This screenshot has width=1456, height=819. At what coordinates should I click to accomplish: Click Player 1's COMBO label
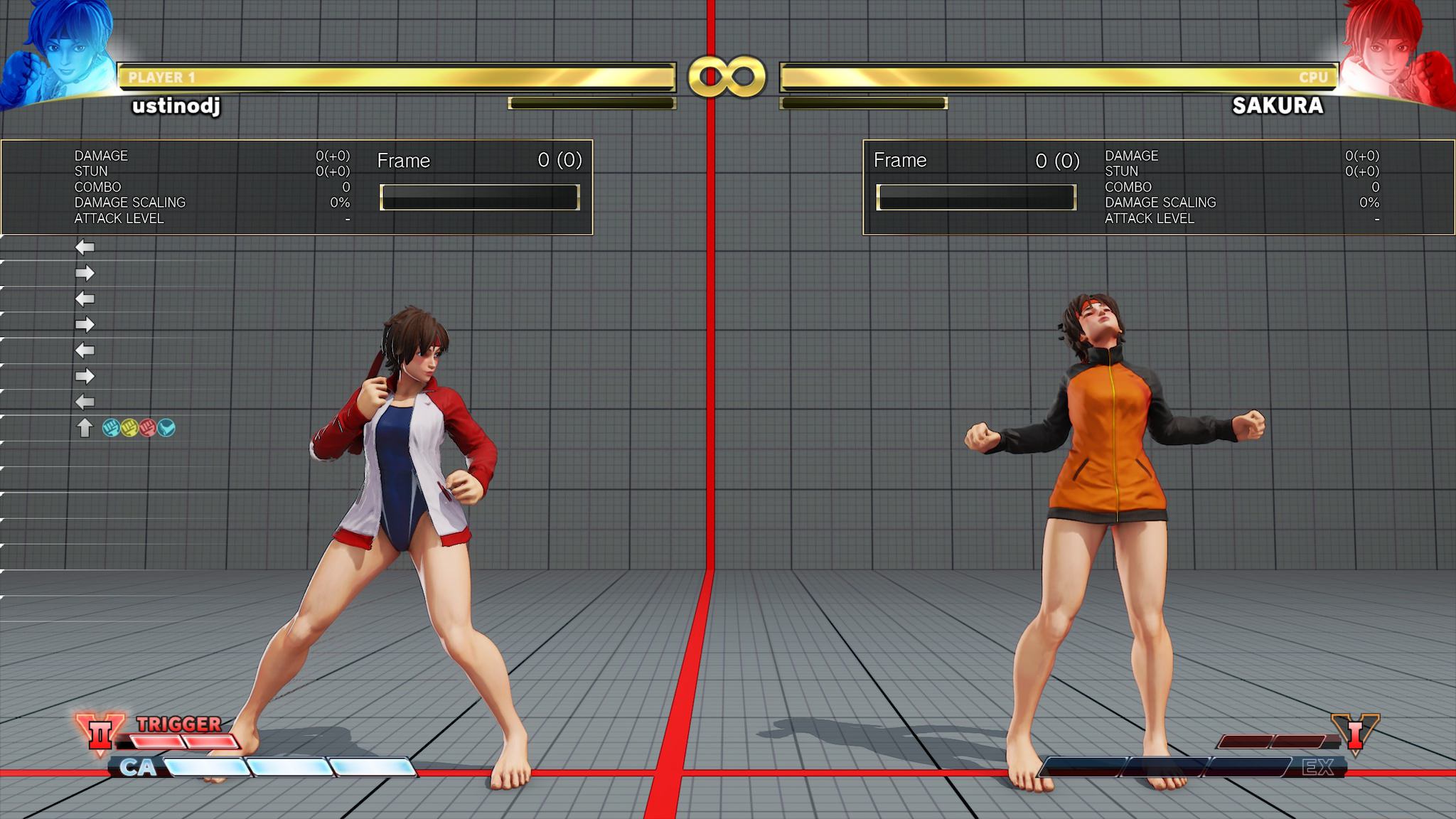[97, 187]
